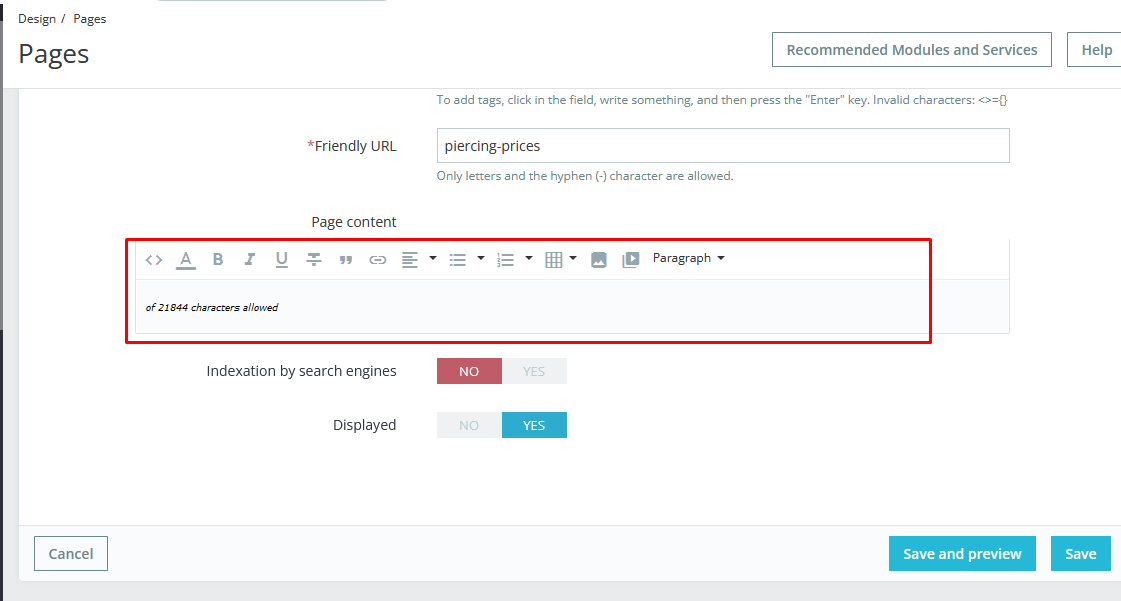The image size is (1121, 601).
Task: Insert a blockquote
Action: [x=345, y=260]
